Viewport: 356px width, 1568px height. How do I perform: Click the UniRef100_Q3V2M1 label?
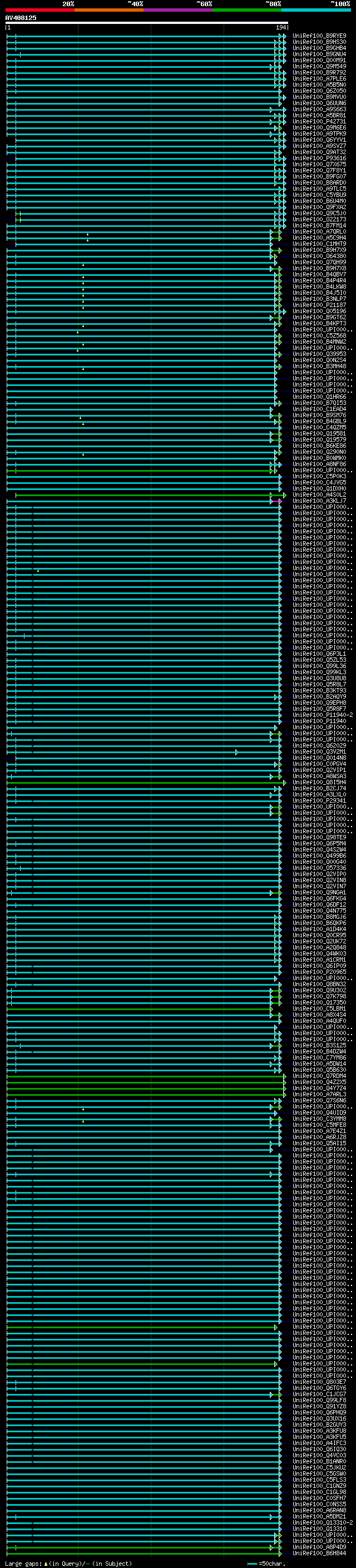pos(319,752)
